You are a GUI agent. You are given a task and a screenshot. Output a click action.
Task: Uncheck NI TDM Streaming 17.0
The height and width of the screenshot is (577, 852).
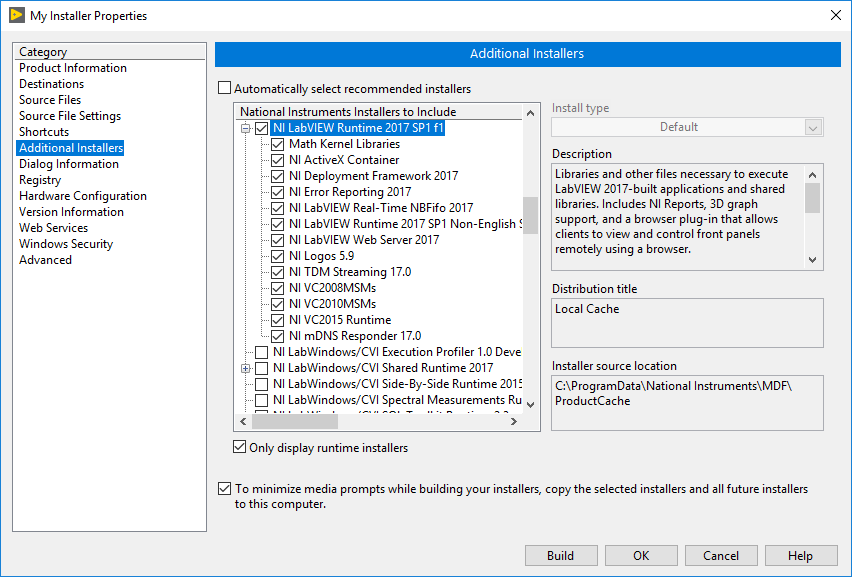click(278, 272)
